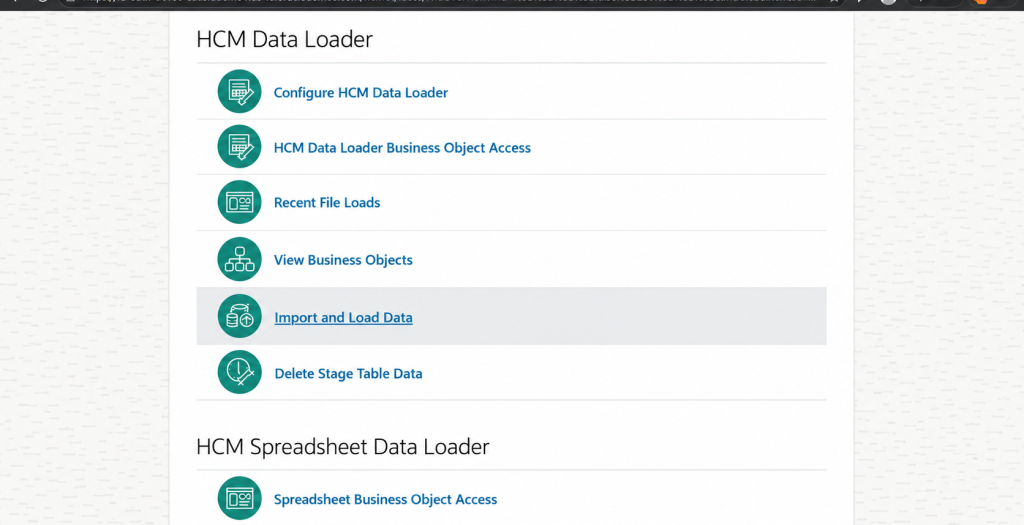Image resolution: width=1024 pixels, height=525 pixels.
Task: Open the Recent File Loads link
Action: pos(327,202)
